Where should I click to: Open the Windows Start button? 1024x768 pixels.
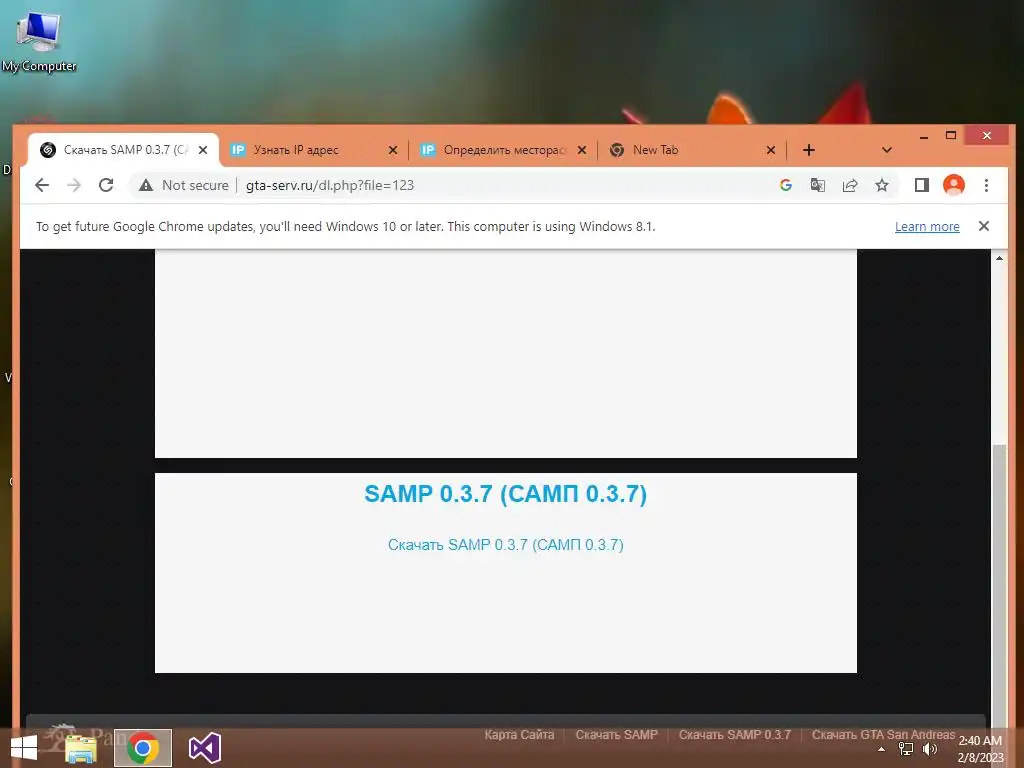(x=24, y=748)
